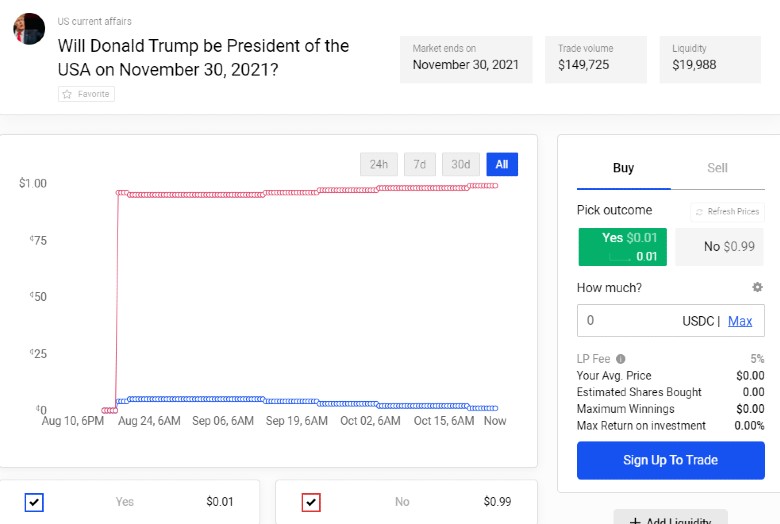Click the plus icon on Add Liquidity
This screenshot has width=780, height=524.
click(634, 520)
